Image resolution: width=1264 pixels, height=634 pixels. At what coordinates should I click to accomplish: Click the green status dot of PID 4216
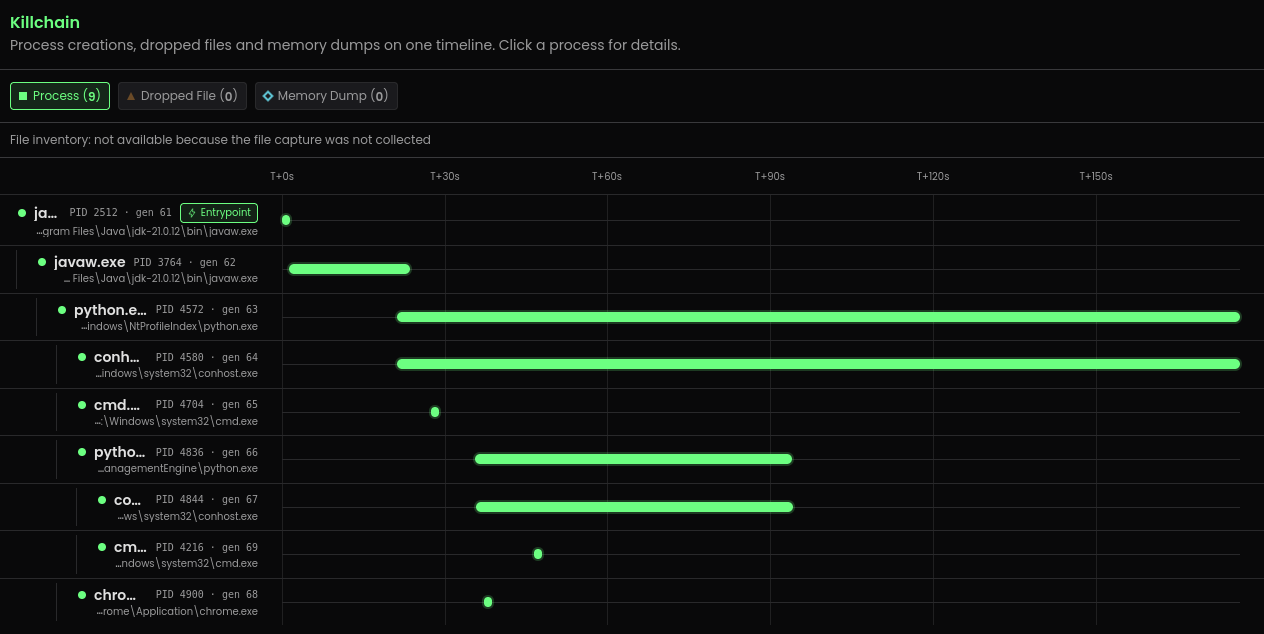pyautogui.click(x=102, y=547)
